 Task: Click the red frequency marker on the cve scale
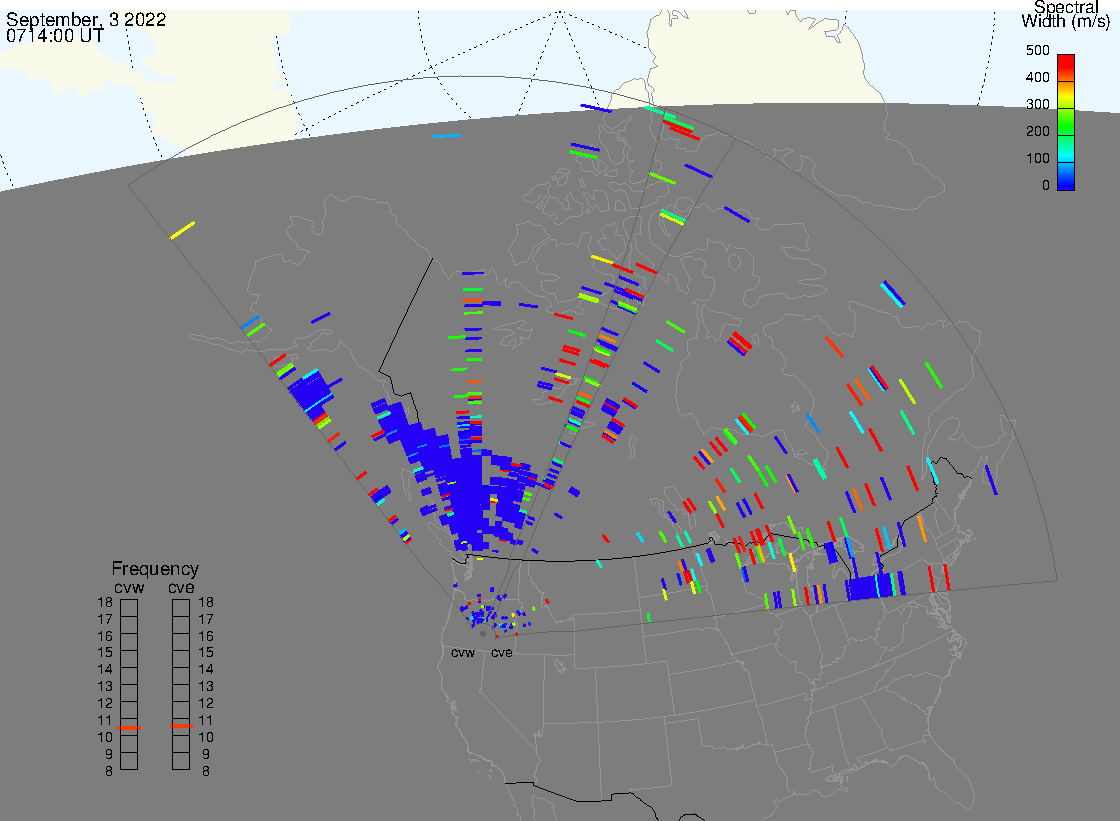(181, 726)
